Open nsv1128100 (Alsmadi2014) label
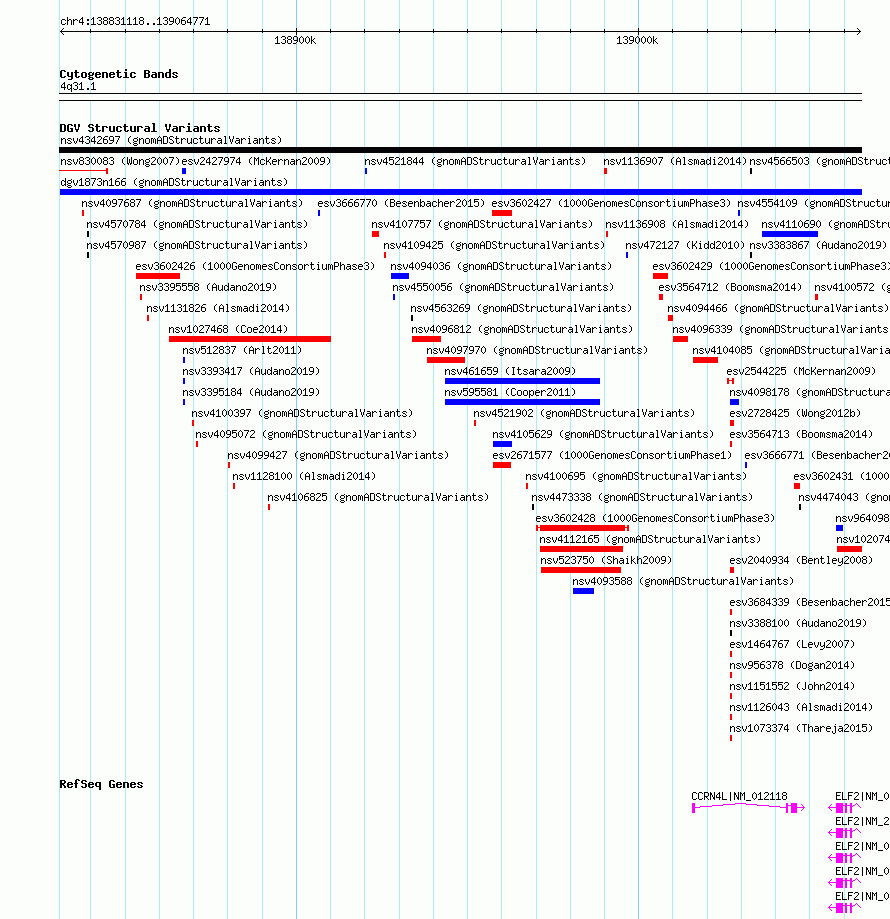 (304, 477)
